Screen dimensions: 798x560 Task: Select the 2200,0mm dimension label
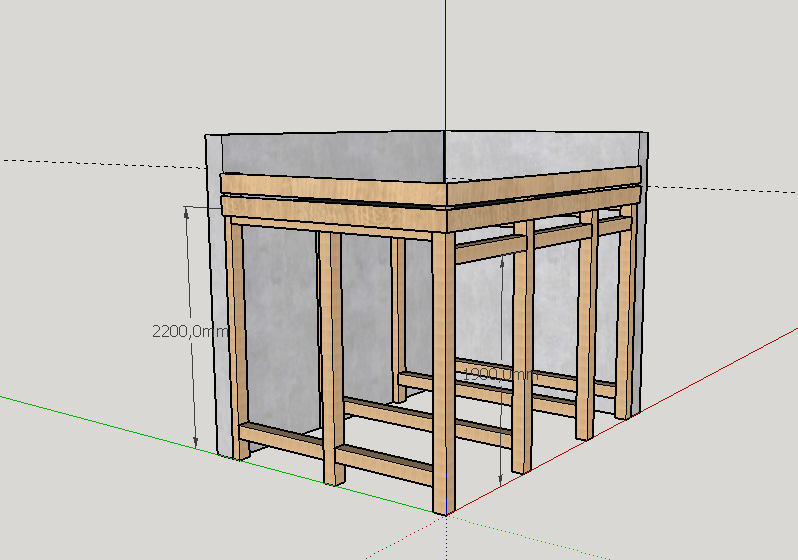pos(190,332)
